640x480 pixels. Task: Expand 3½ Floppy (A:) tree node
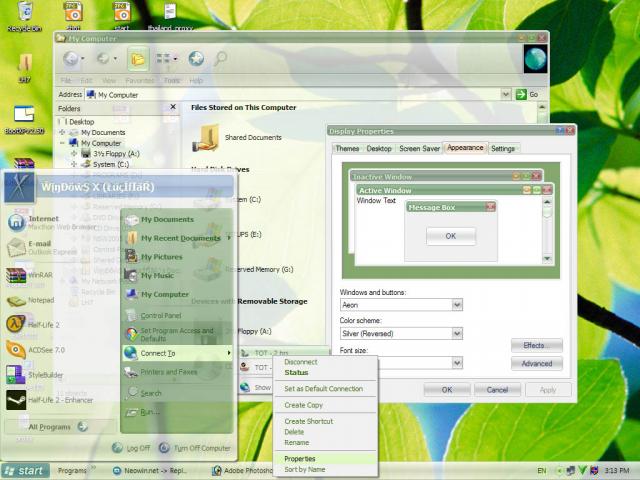pyautogui.click(x=74, y=154)
